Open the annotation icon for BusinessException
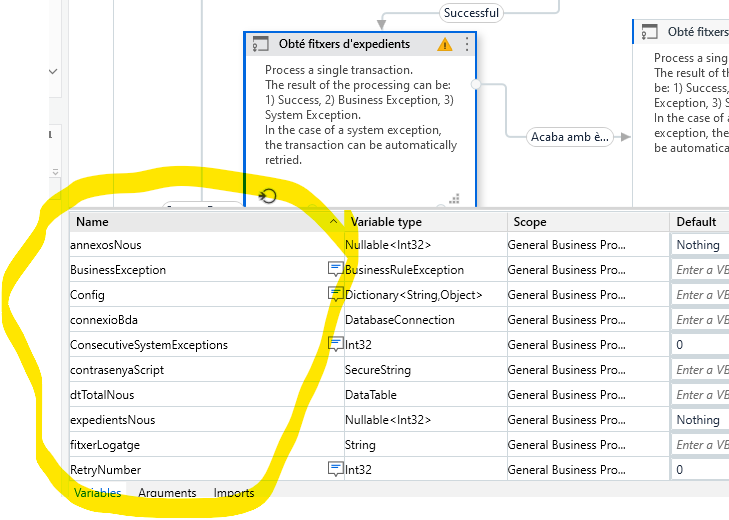The width and height of the screenshot is (729, 520). coord(335,269)
